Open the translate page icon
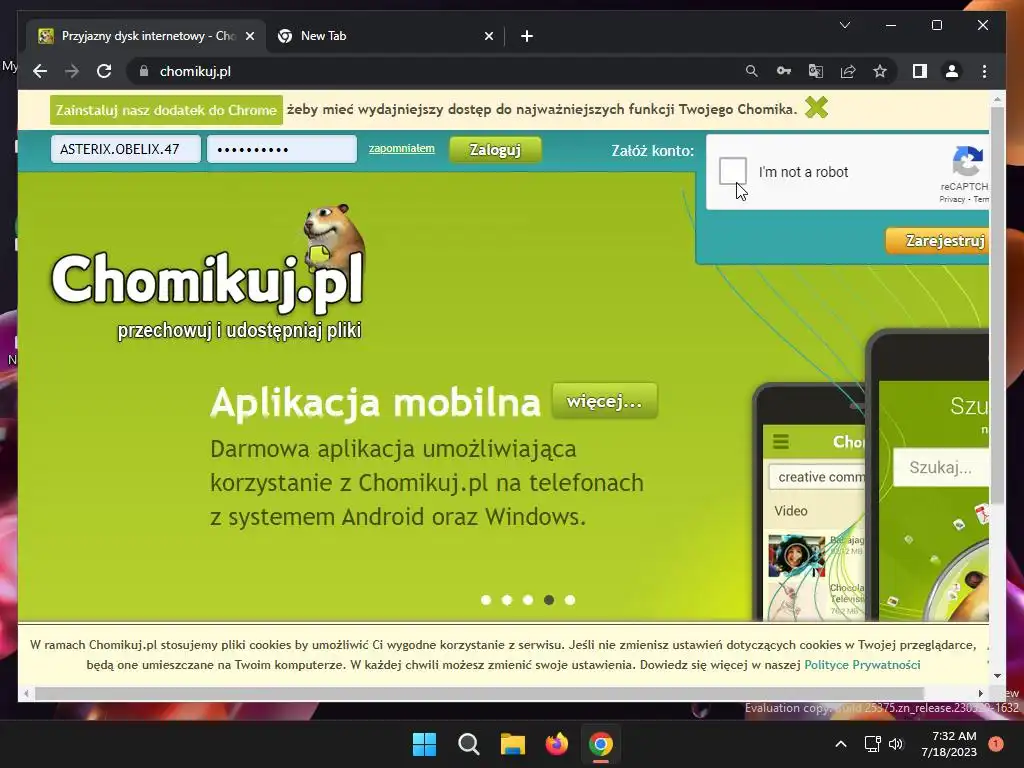The image size is (1024, 768). pyautogui.click(x=816, y=71)
